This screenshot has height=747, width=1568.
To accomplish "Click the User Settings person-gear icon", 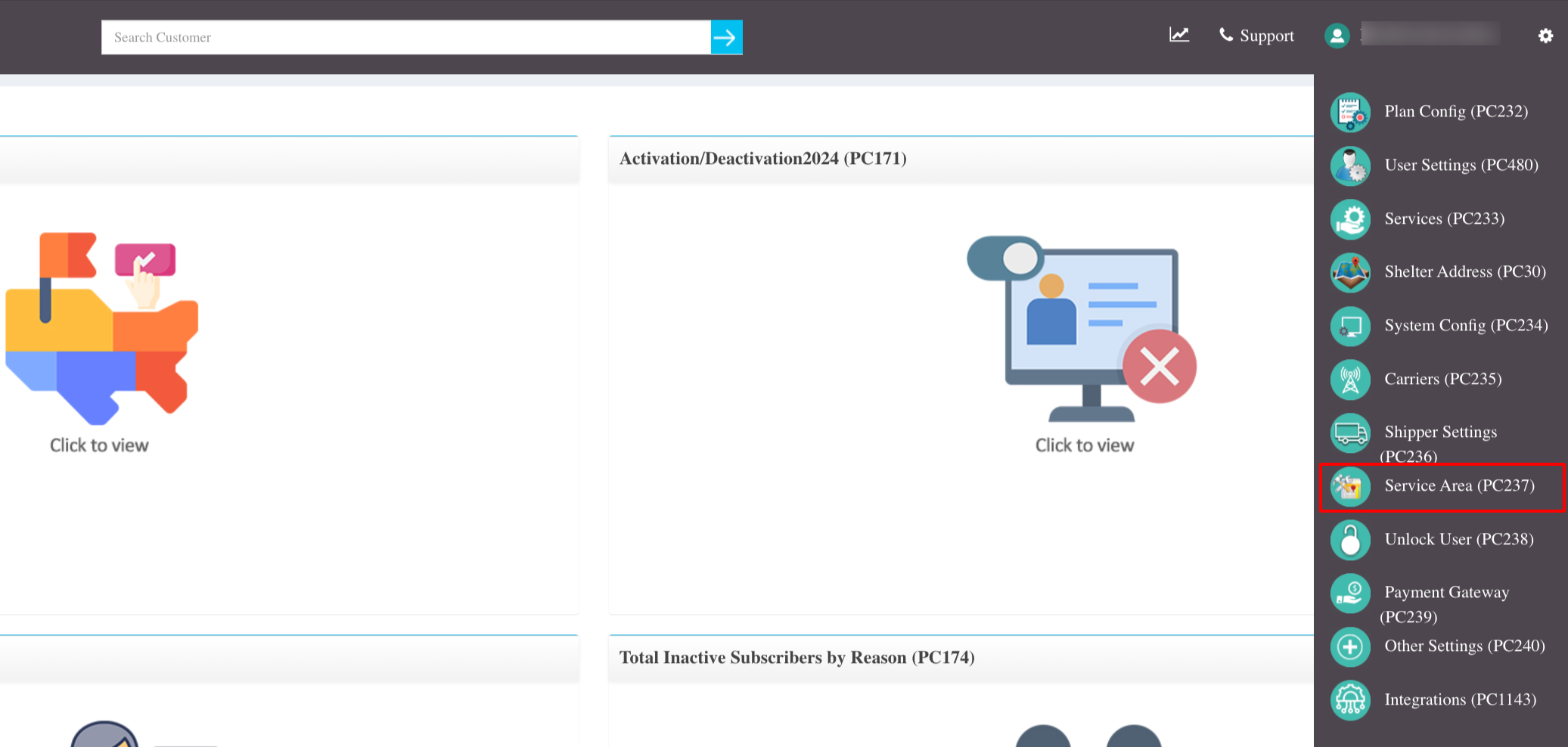I will click(1350, 166).
